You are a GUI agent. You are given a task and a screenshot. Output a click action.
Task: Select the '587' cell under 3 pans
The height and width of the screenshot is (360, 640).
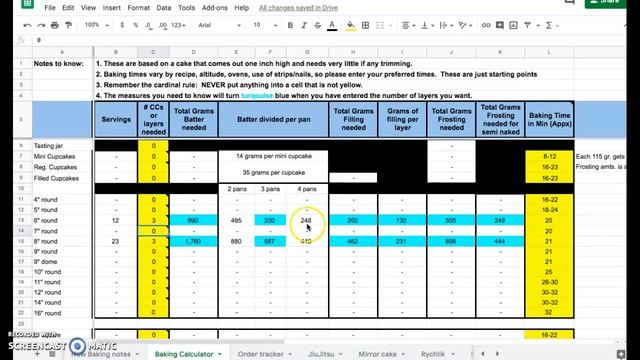pyautogui.click(x=270, y=241)
